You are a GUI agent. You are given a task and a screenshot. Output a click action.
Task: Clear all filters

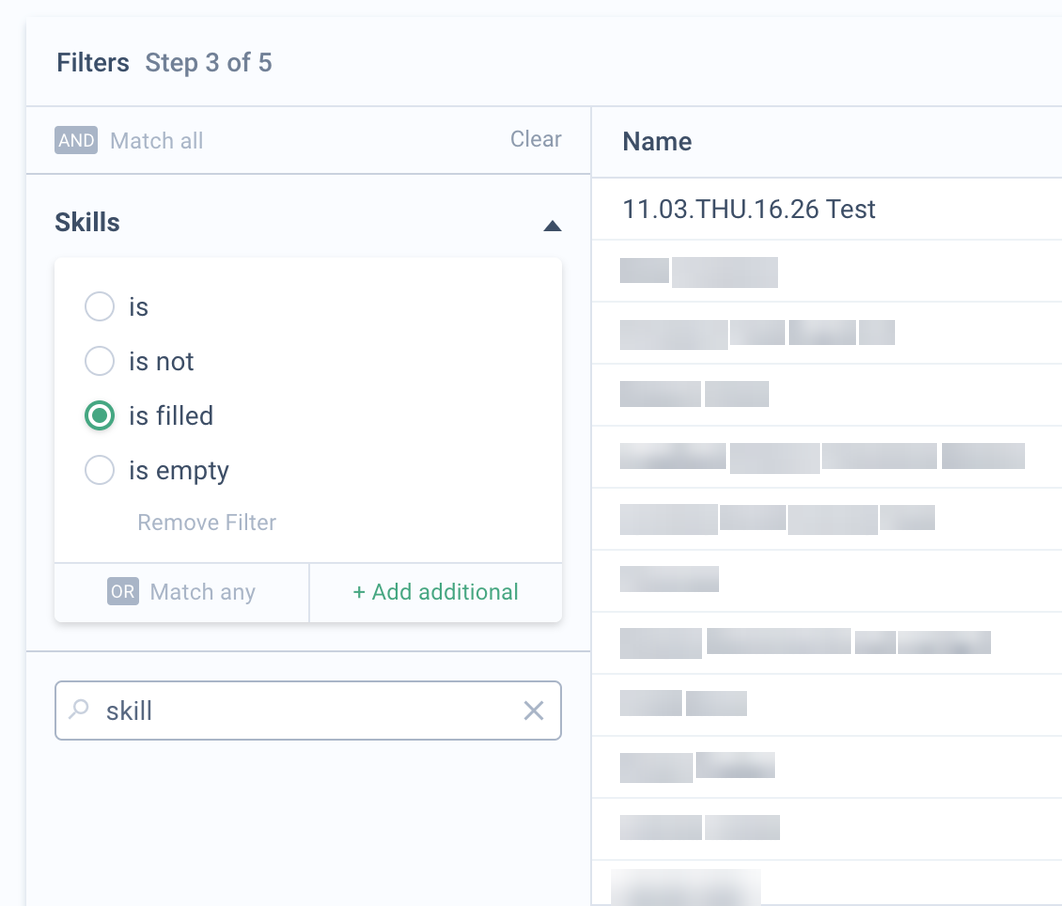536,139
